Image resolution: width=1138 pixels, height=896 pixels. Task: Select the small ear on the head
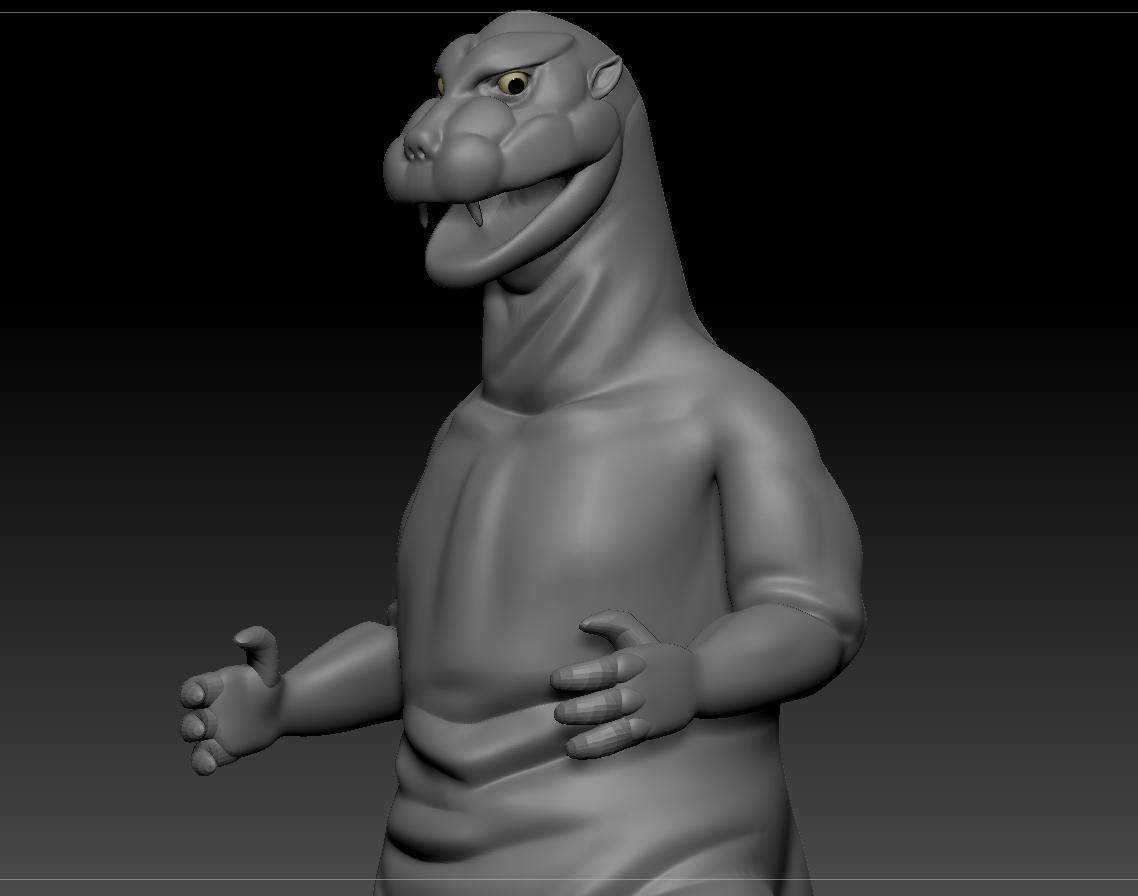[x=605, y=78]
